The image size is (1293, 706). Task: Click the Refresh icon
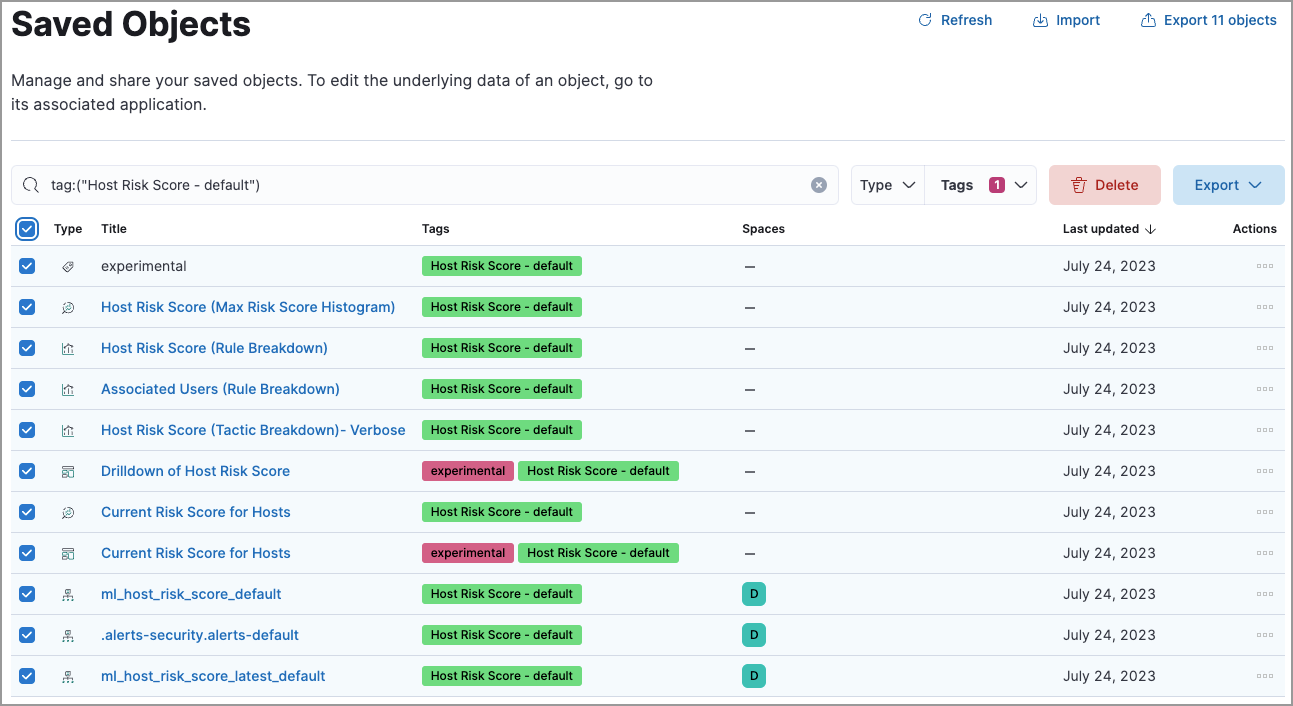coord(925,19)
